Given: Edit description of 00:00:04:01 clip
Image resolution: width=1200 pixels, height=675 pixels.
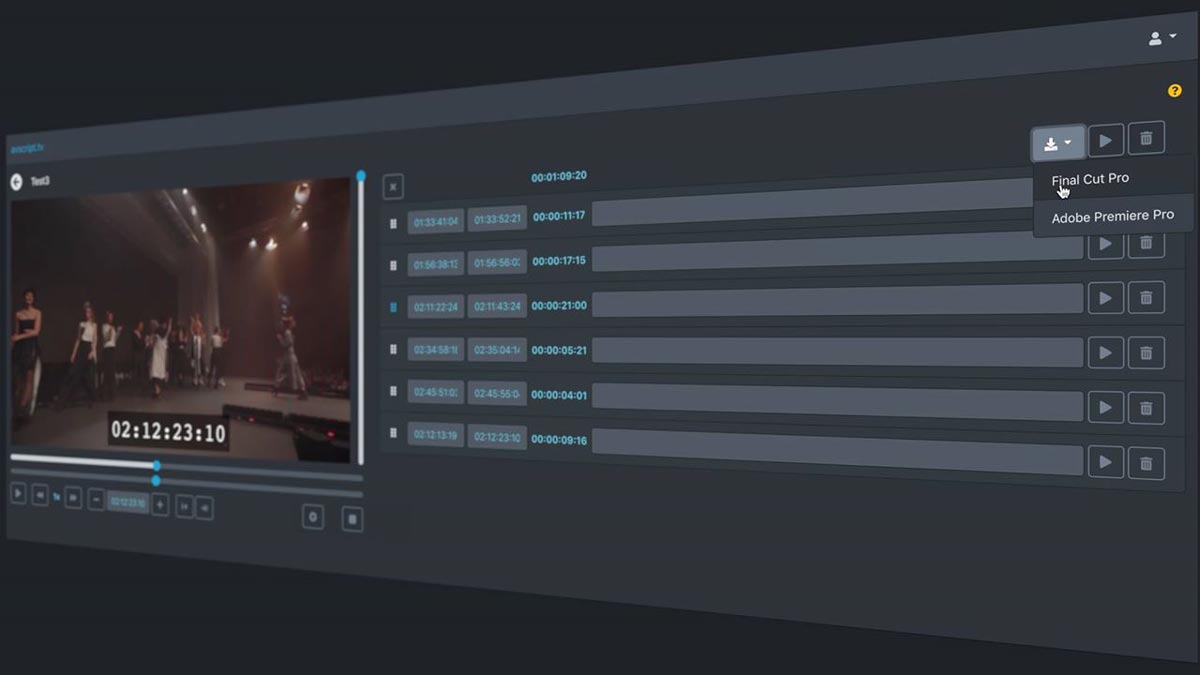Looking at the screenshot, I should coord(838,402).
